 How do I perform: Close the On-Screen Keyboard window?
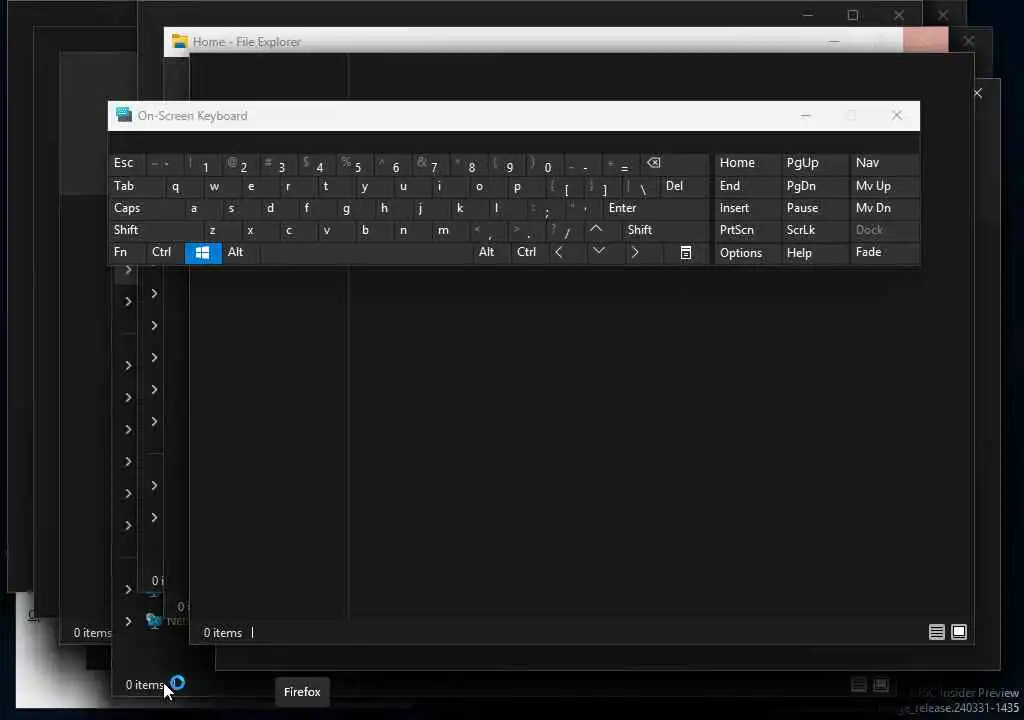[897, 116]
